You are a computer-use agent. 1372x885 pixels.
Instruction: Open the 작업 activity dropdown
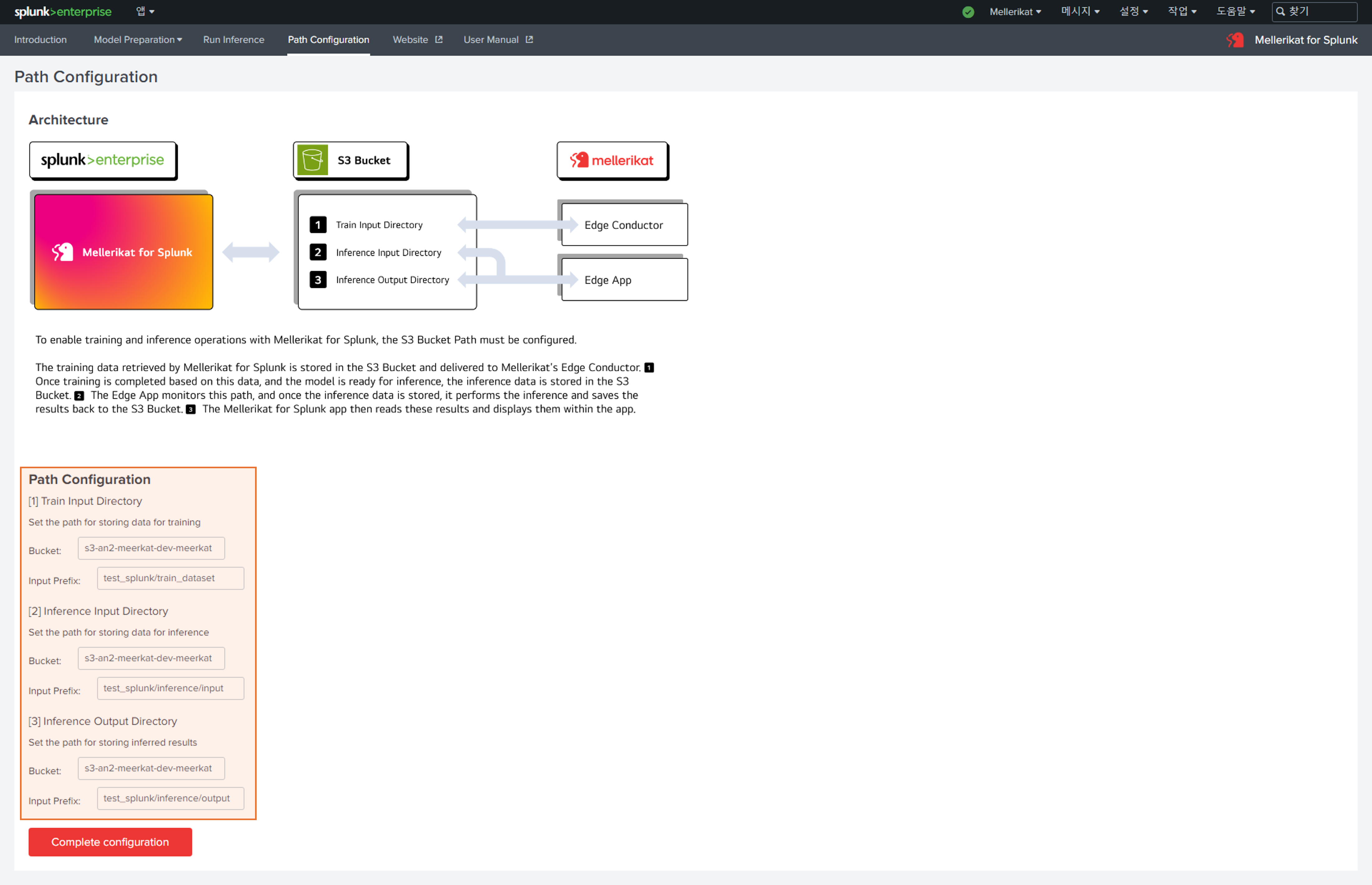click(1182, 12)
